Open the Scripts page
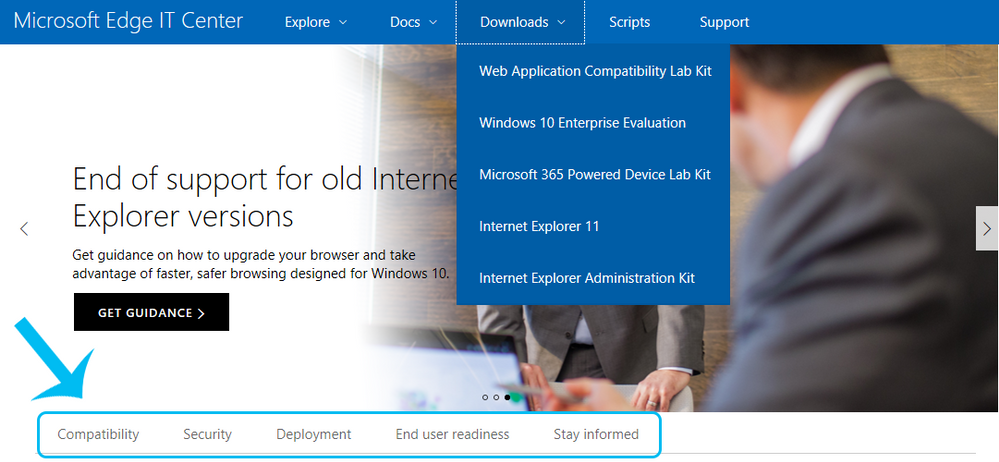 [629, 22]
